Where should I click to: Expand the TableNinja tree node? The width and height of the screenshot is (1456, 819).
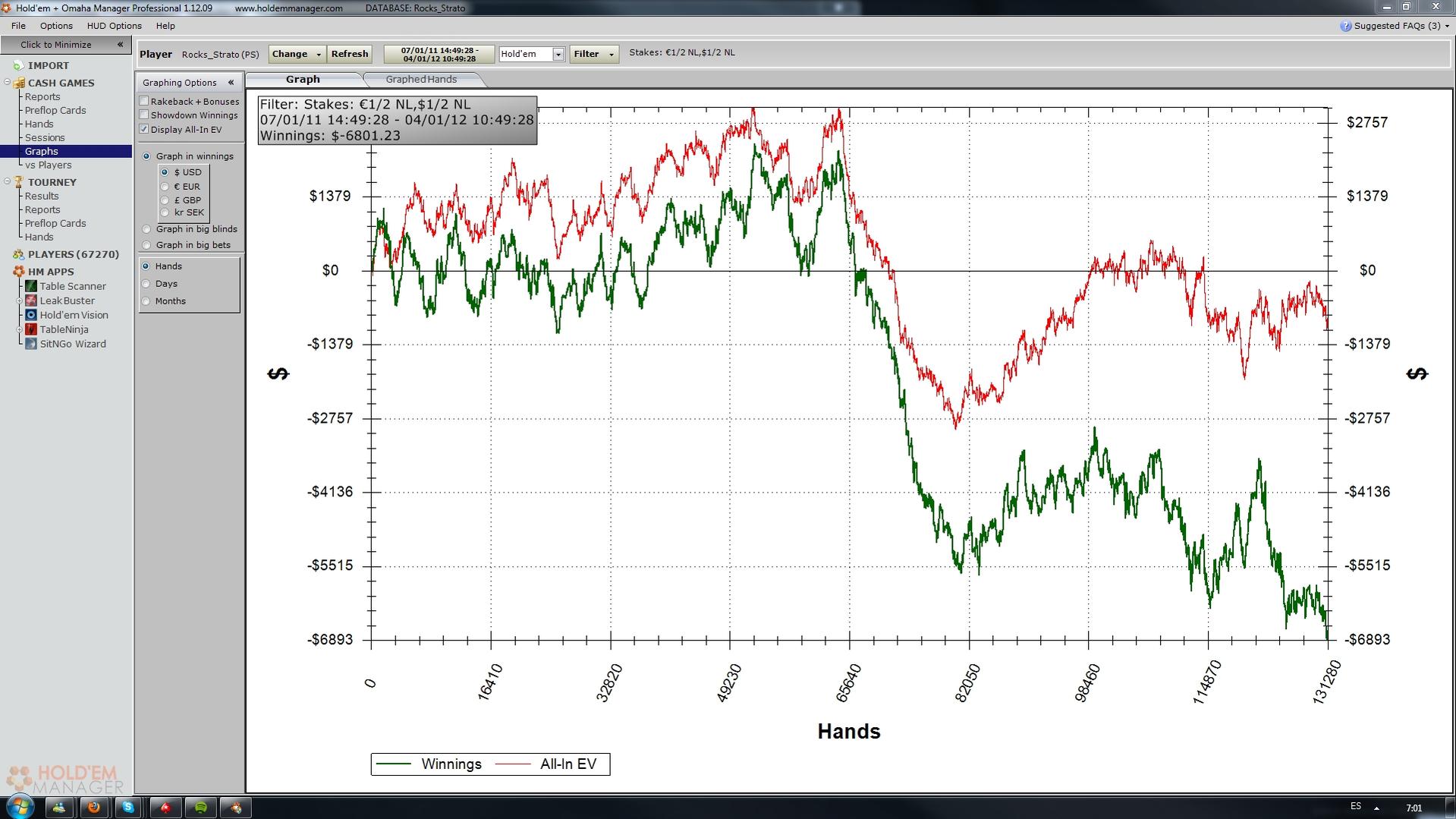pos(20,330)
